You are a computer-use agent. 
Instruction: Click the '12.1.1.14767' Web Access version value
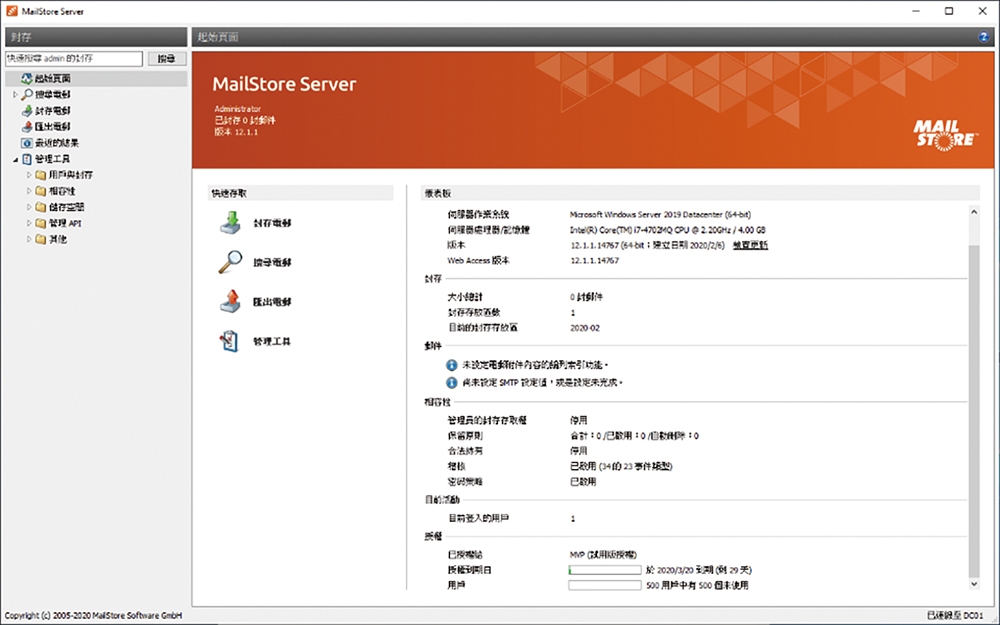pyautogui.click(x=594, y=260)
